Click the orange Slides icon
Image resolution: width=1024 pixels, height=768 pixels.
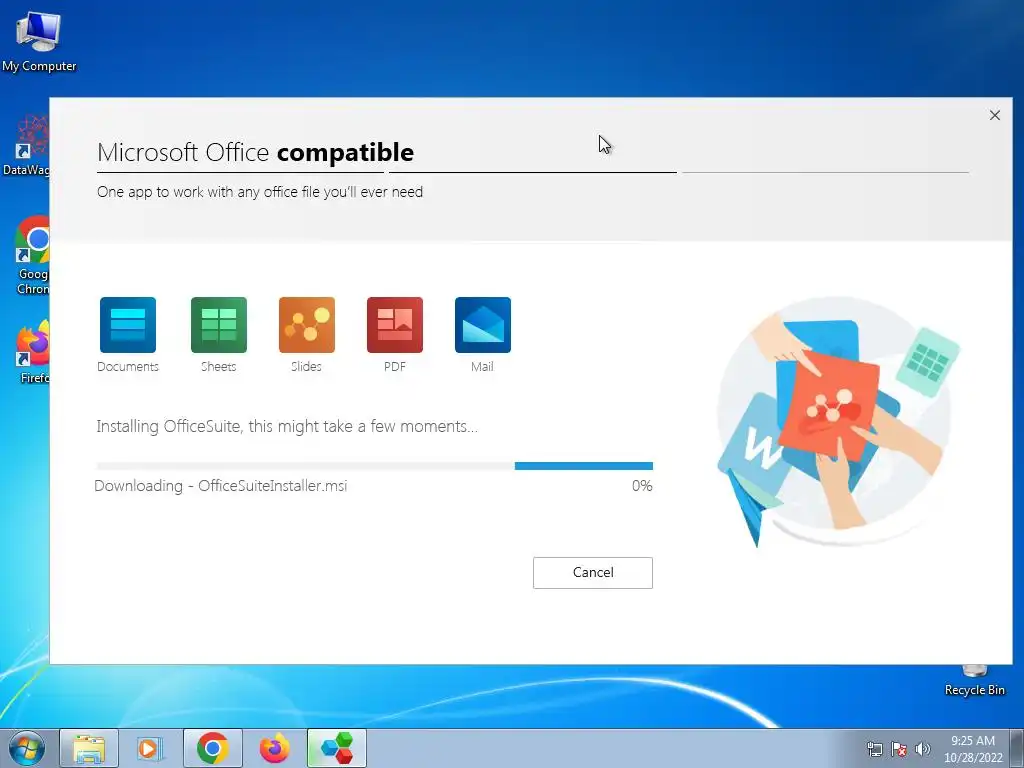tap(307, 325)
